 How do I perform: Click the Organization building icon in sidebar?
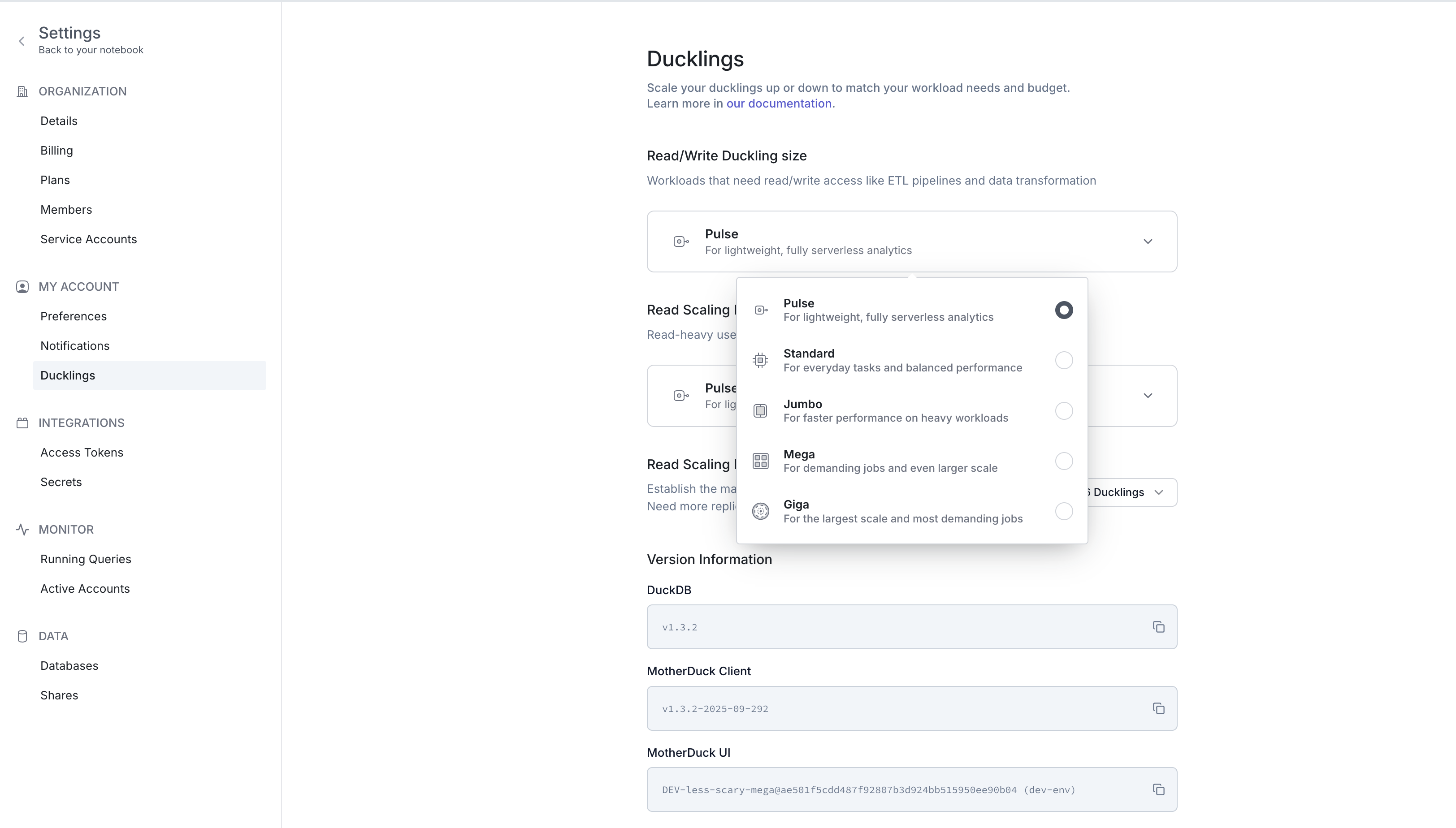click(x=22, y=91)
